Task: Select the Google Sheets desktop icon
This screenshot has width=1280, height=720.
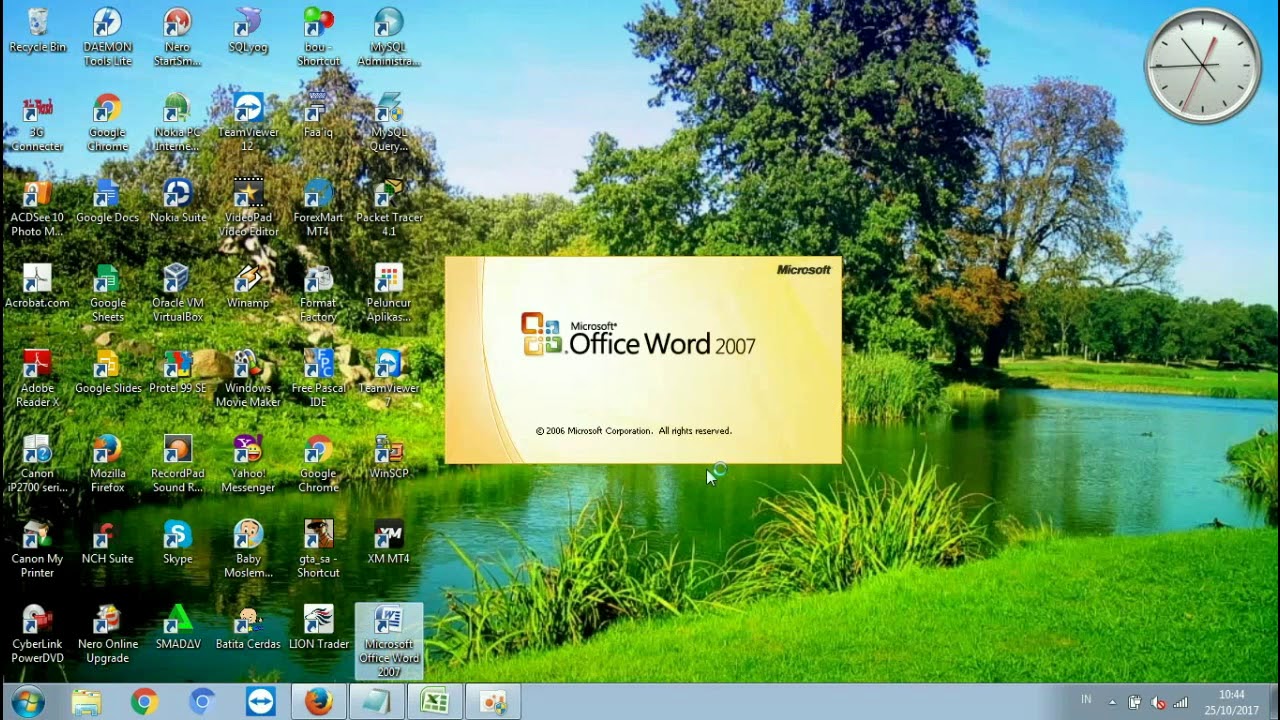Action: click(107, 294)
